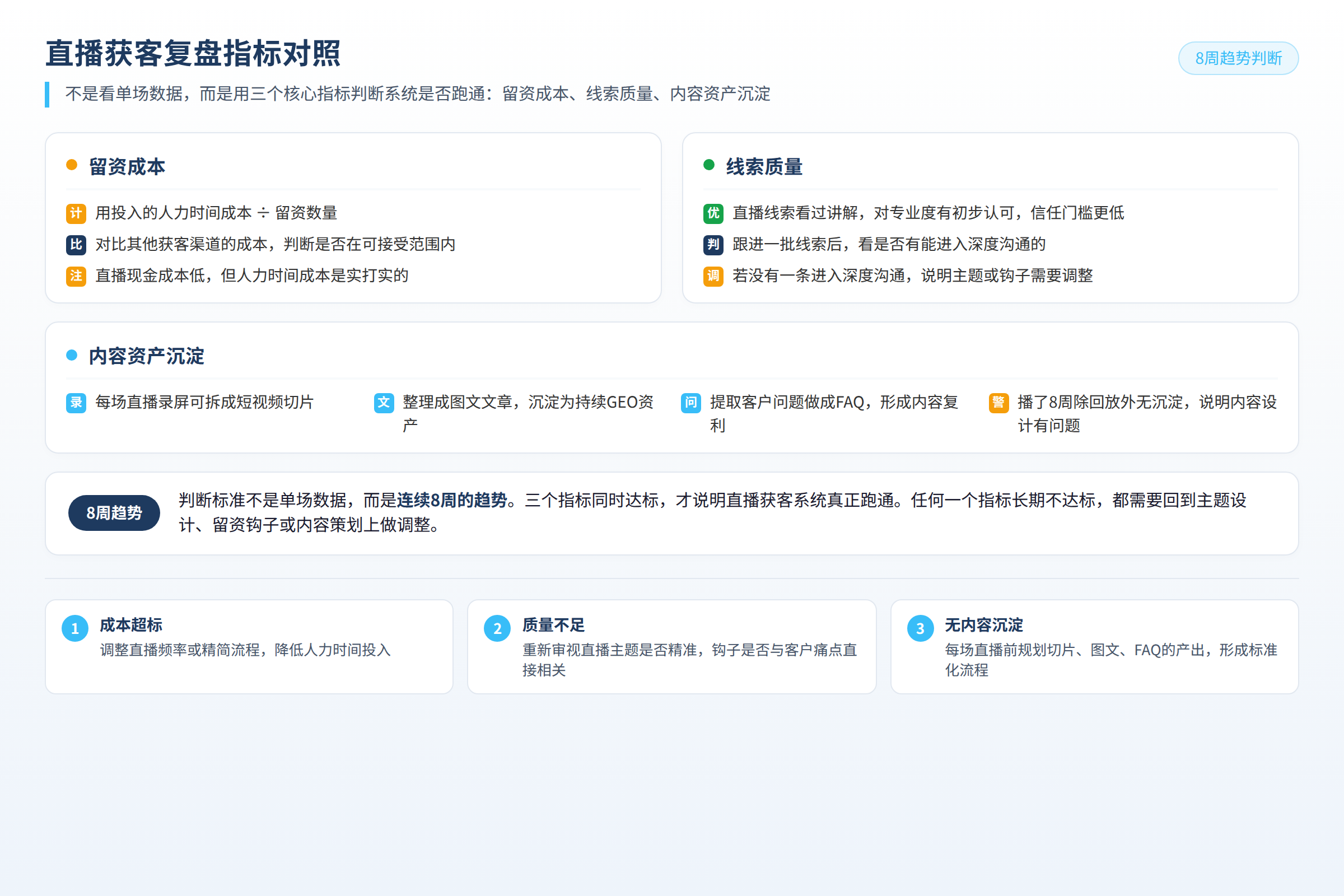The image size is (1344, 896).
Task: Click the navy 比 icon badge
Action: (76, 245)
